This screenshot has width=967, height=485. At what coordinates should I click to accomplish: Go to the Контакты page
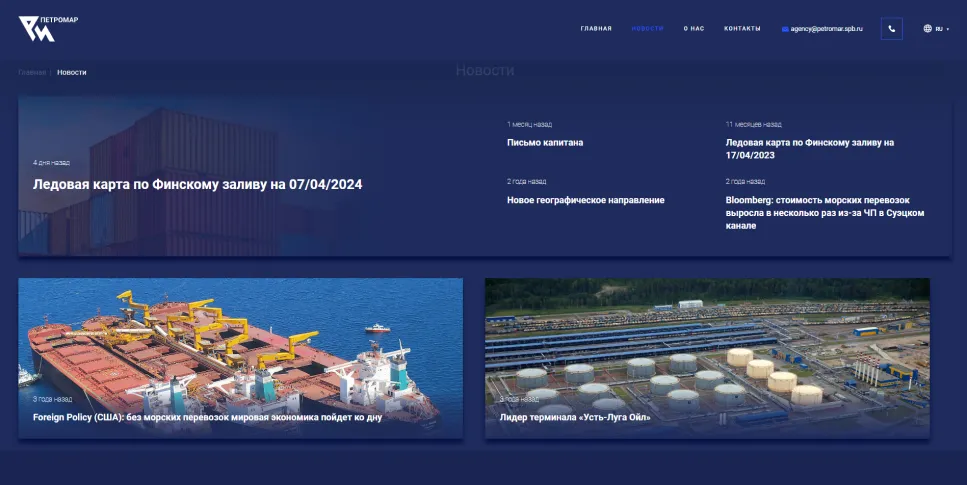pos(742,29)
